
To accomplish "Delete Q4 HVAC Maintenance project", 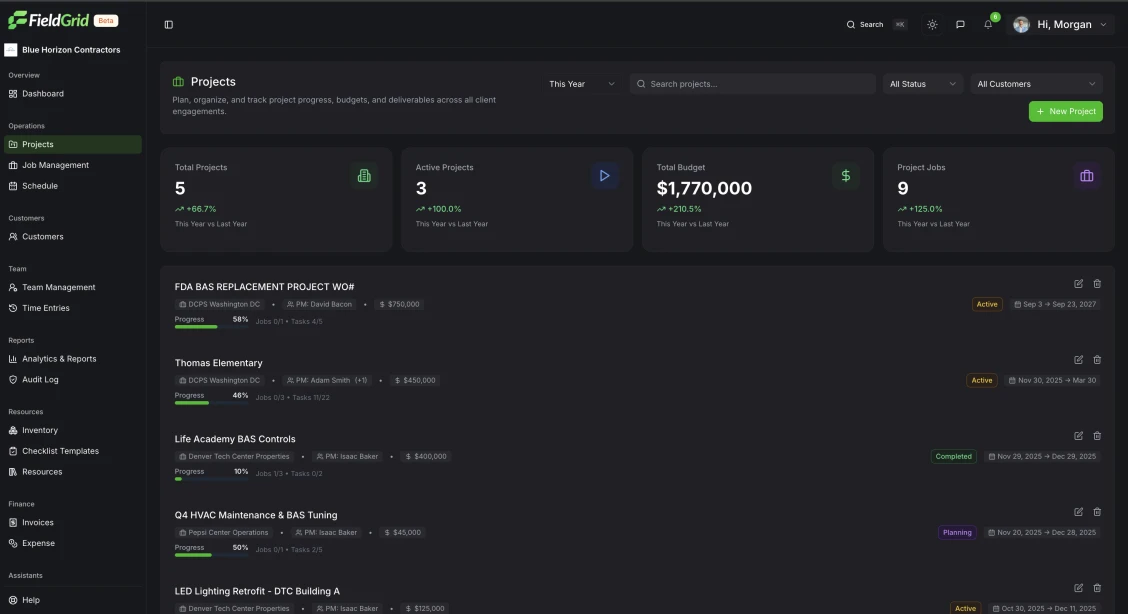I will pyautogui.click(x=1097, y=512).
